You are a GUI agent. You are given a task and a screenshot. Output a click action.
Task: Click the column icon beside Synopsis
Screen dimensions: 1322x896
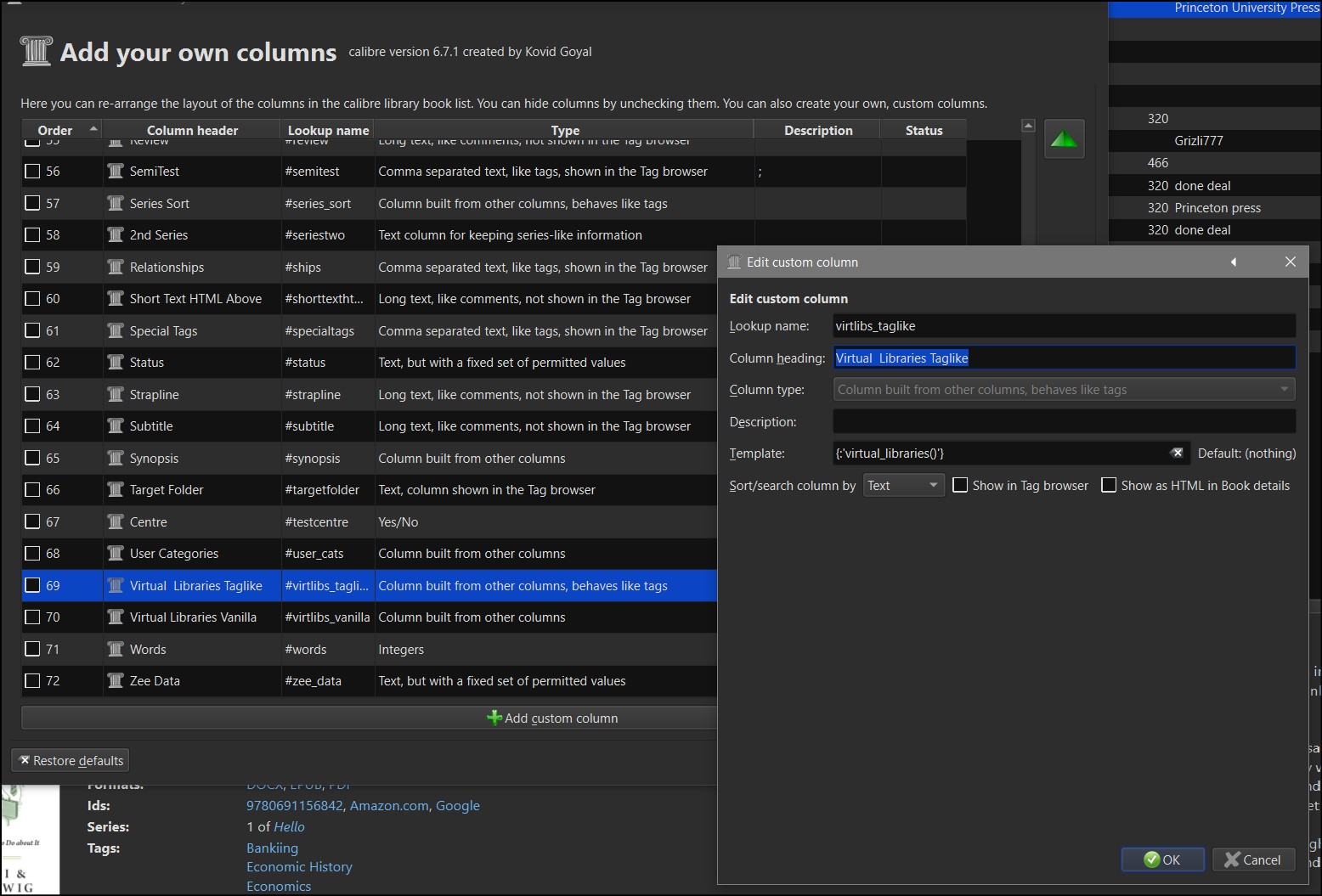click(x=116, y=459)
